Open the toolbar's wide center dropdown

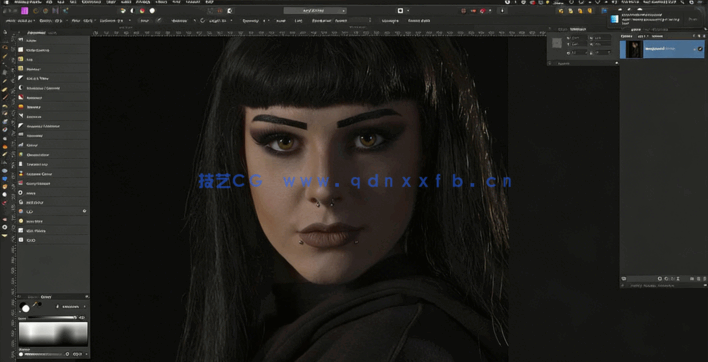(315, 10)
